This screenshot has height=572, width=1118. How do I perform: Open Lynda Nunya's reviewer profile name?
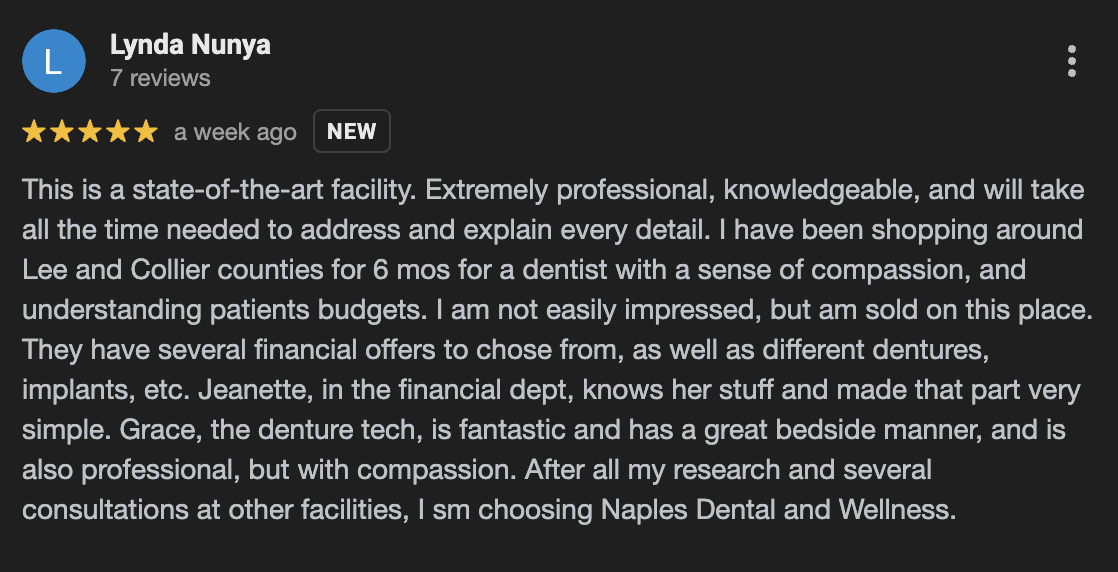point(190,45)
